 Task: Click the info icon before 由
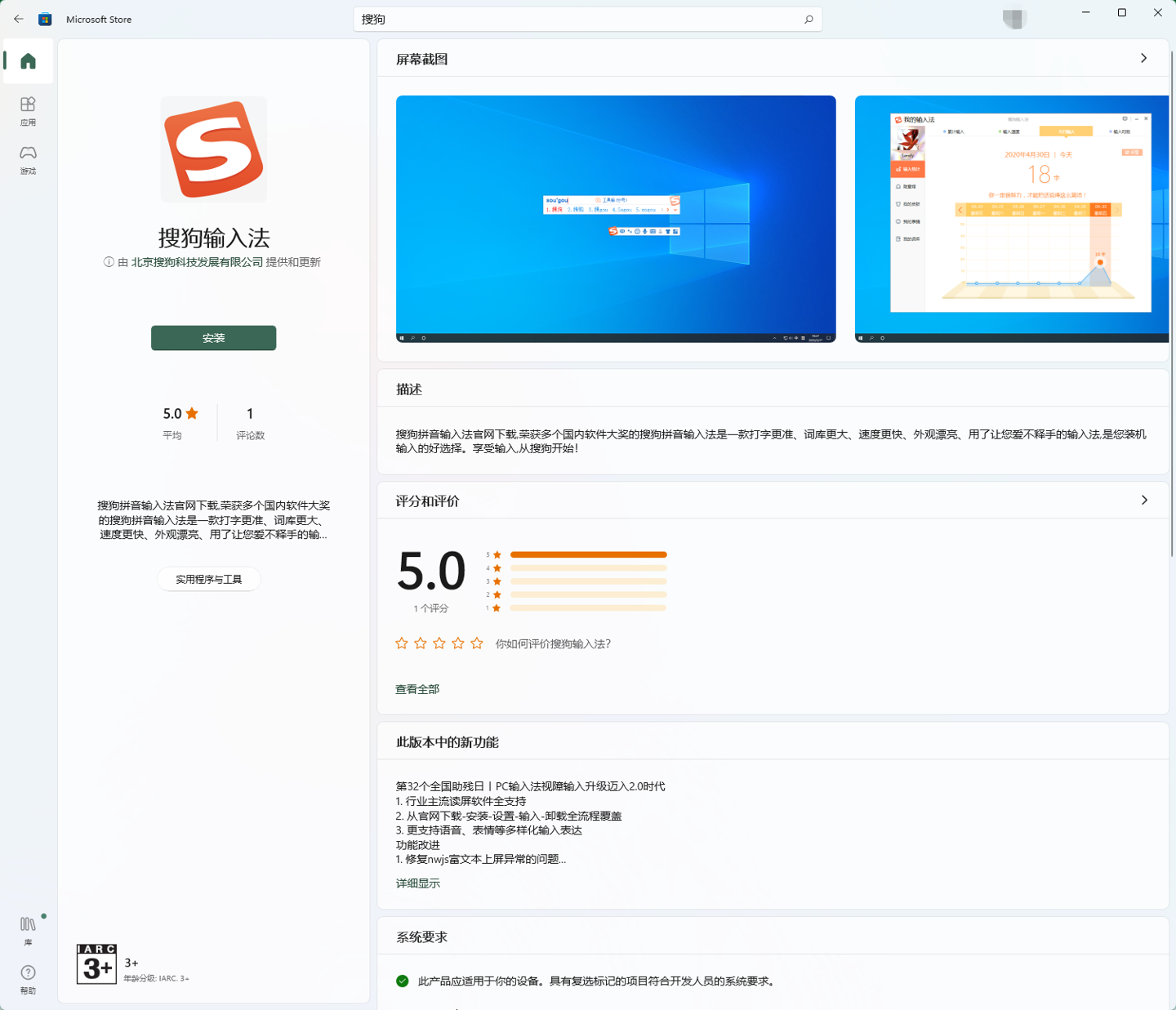(109, 262)
